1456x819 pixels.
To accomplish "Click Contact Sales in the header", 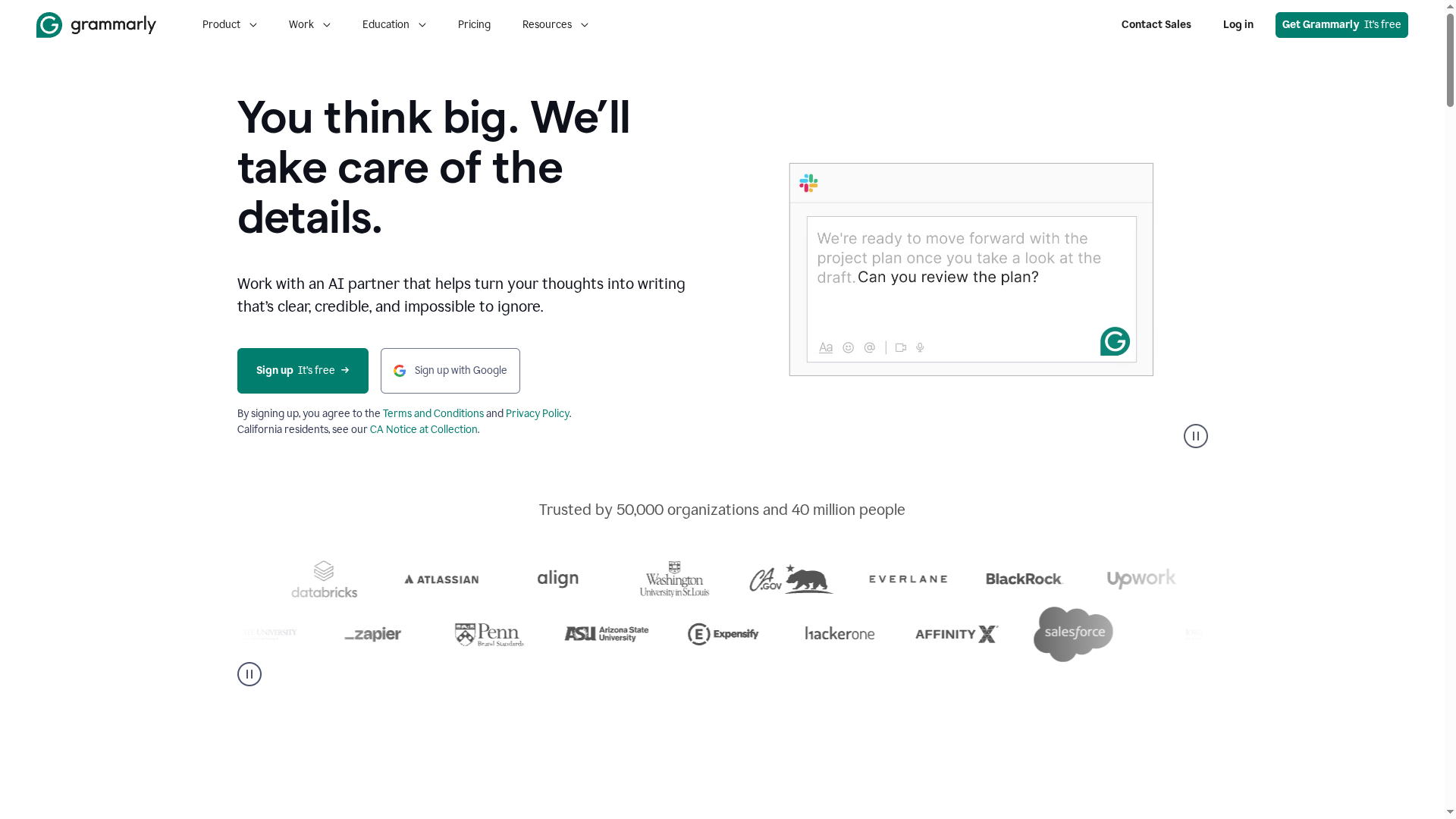I will tap(1156, 25).
